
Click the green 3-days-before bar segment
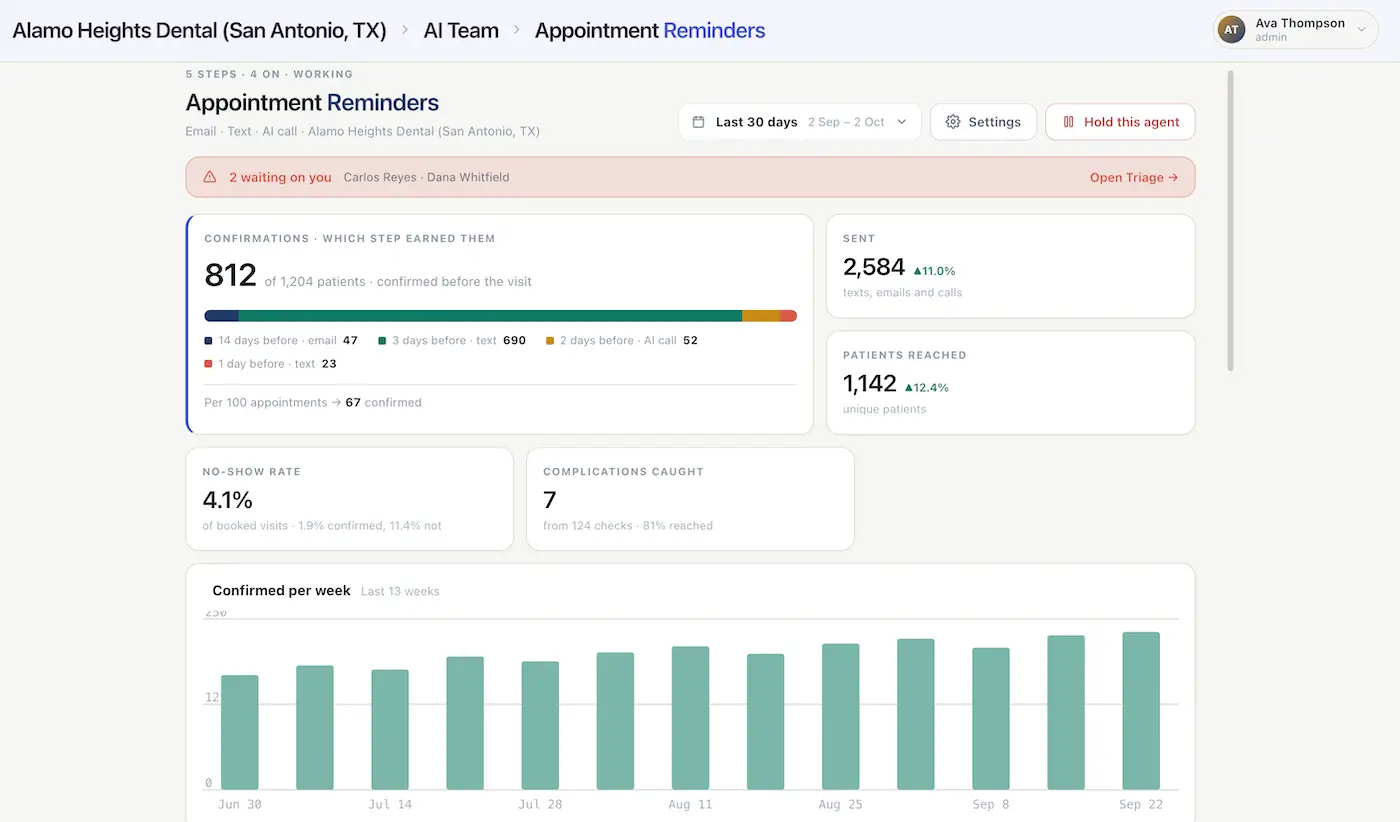tap(490, 316)
